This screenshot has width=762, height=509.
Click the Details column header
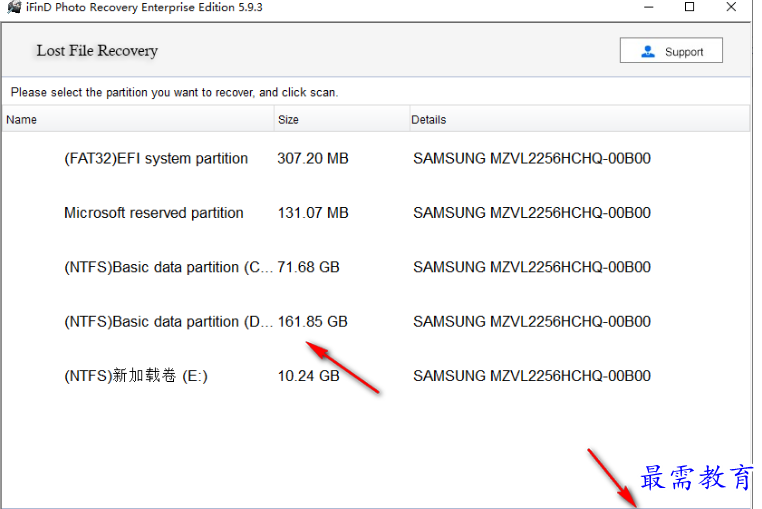point(580,120)
